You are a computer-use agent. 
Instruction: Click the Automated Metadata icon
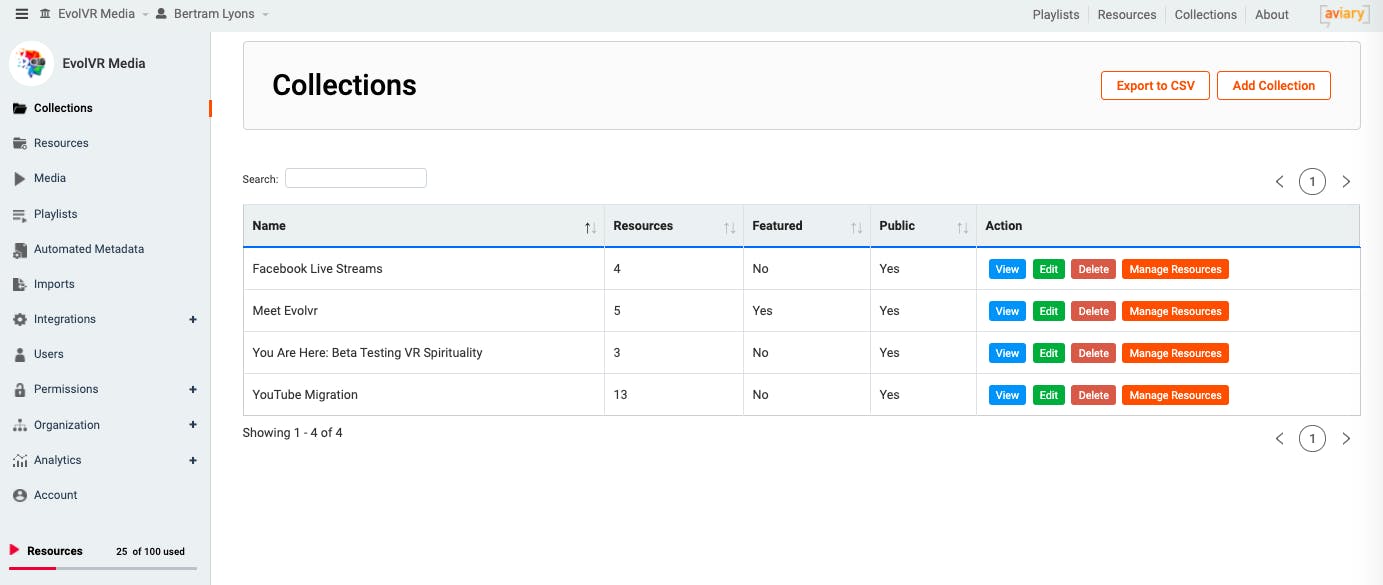(x=19, y=249)
